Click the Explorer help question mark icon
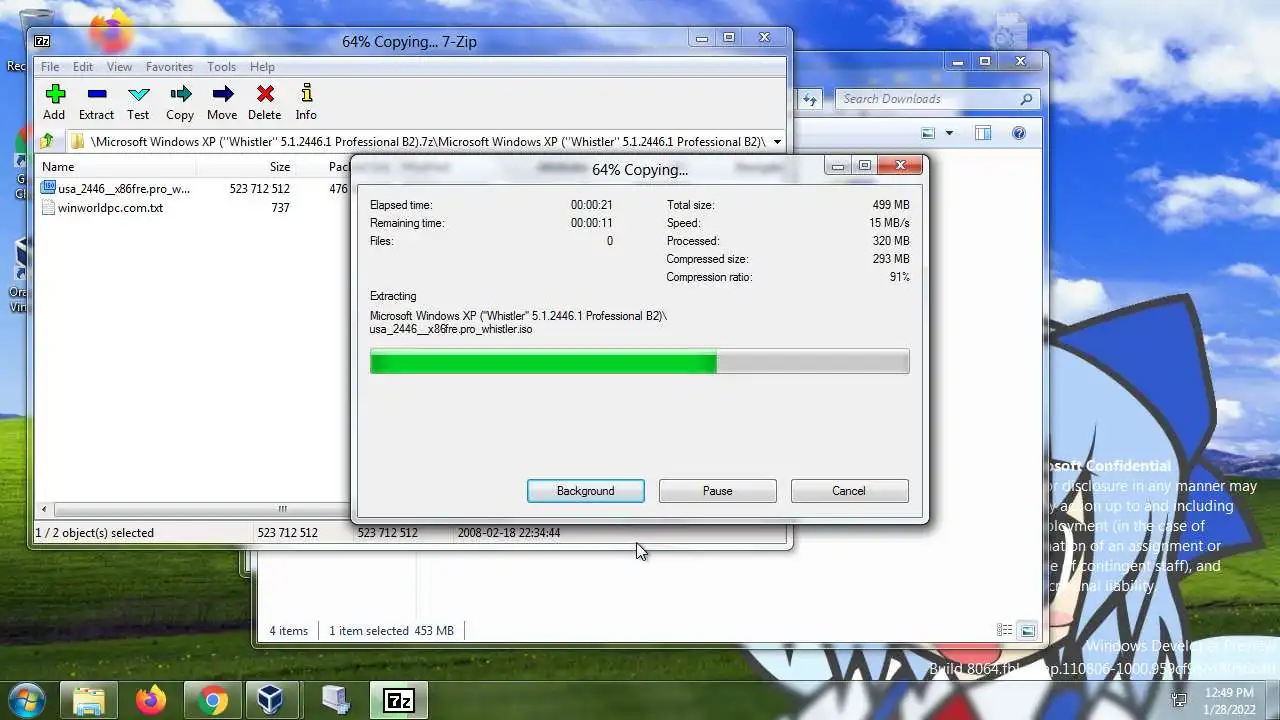 (1019, 133)
